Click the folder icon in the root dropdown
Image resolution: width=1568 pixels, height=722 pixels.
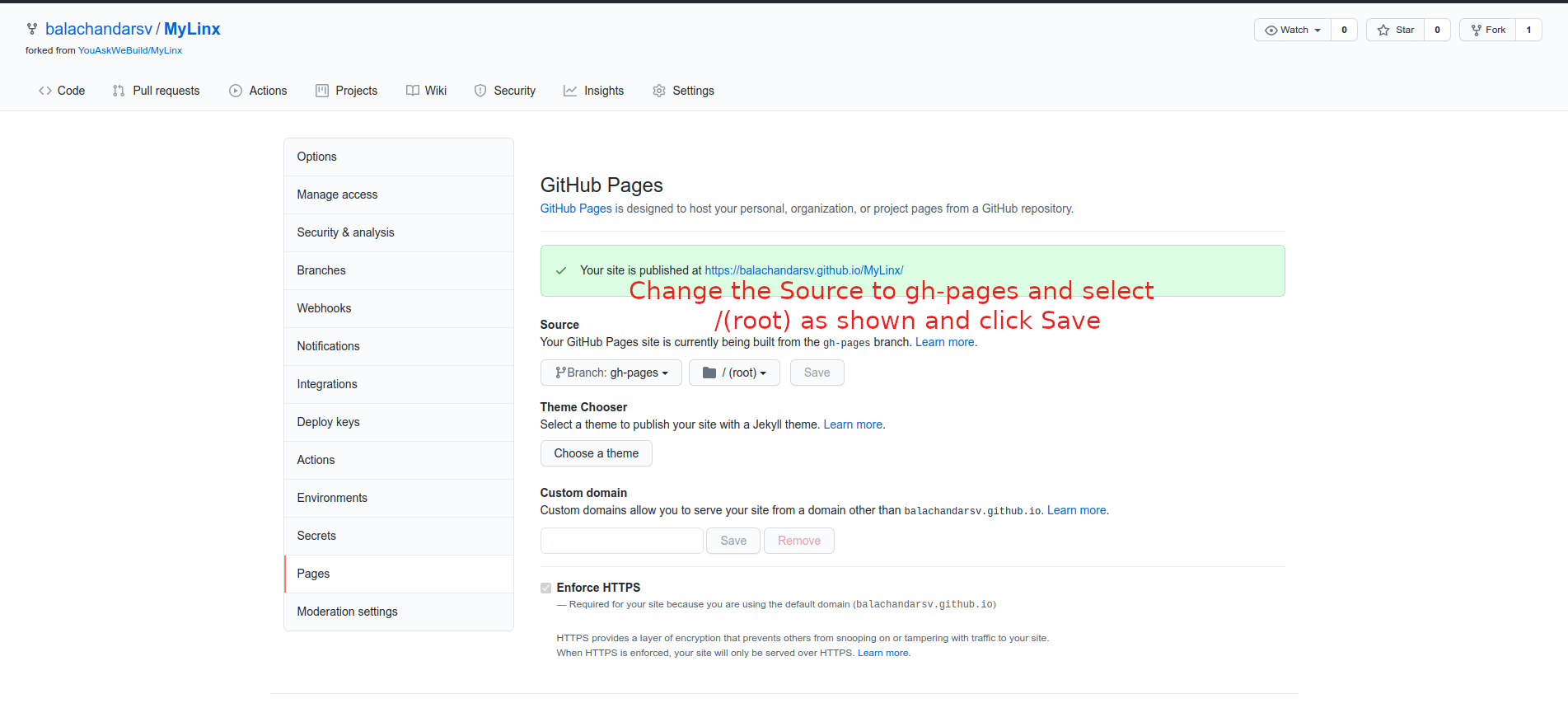click(x=709, y=373)
